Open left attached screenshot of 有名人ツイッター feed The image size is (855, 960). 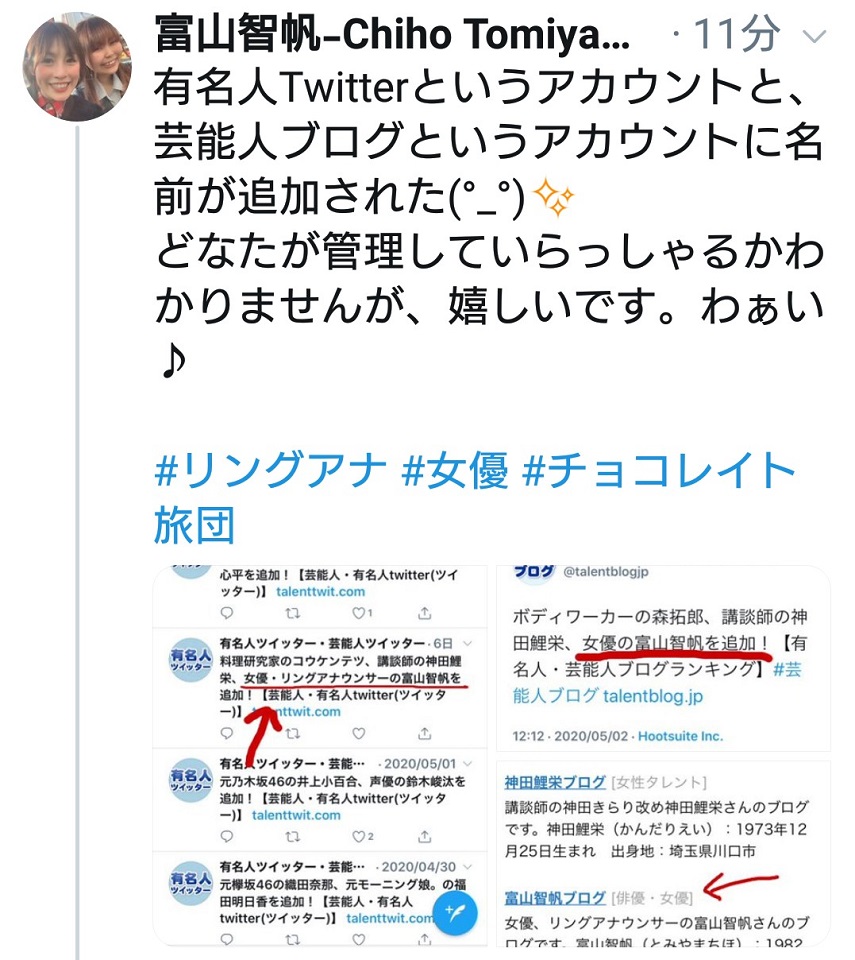pos(320,756)
